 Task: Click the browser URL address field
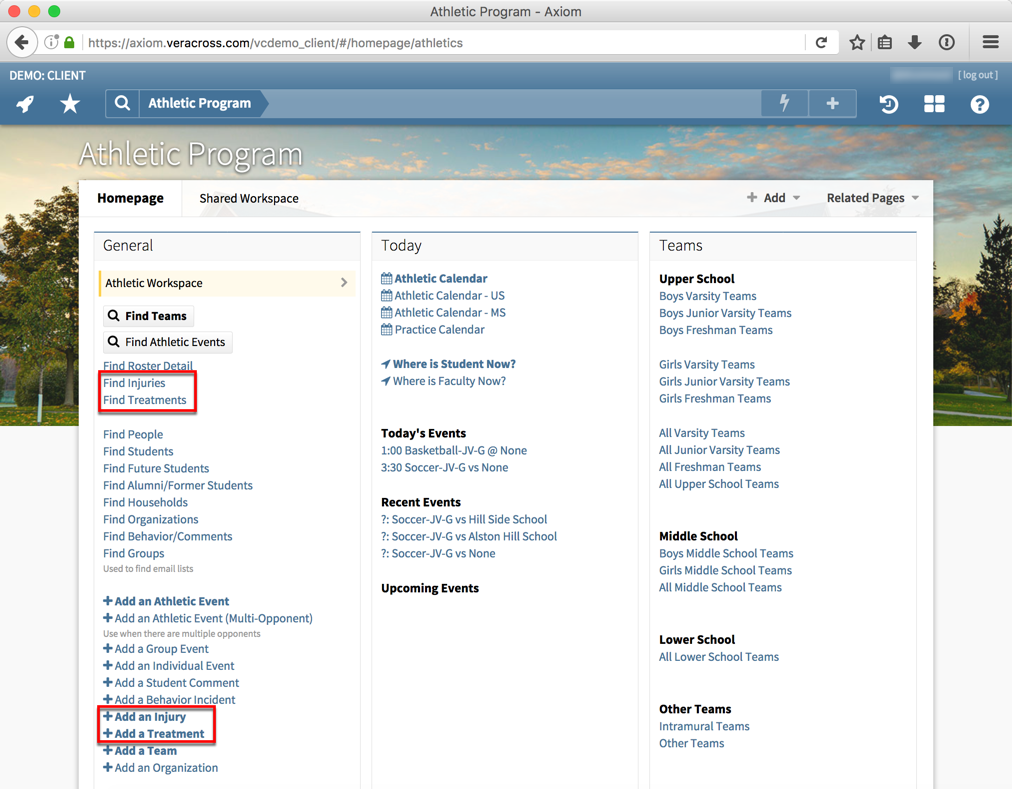440,43
